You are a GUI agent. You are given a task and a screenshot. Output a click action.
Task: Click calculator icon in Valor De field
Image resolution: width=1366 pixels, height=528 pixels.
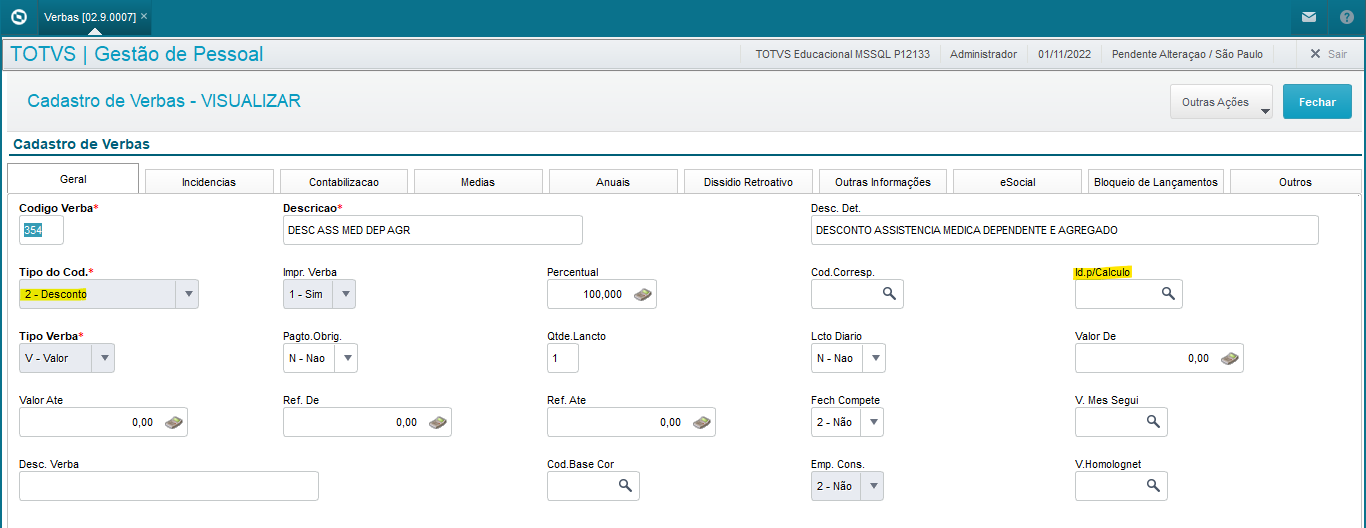coord(1229,358)
